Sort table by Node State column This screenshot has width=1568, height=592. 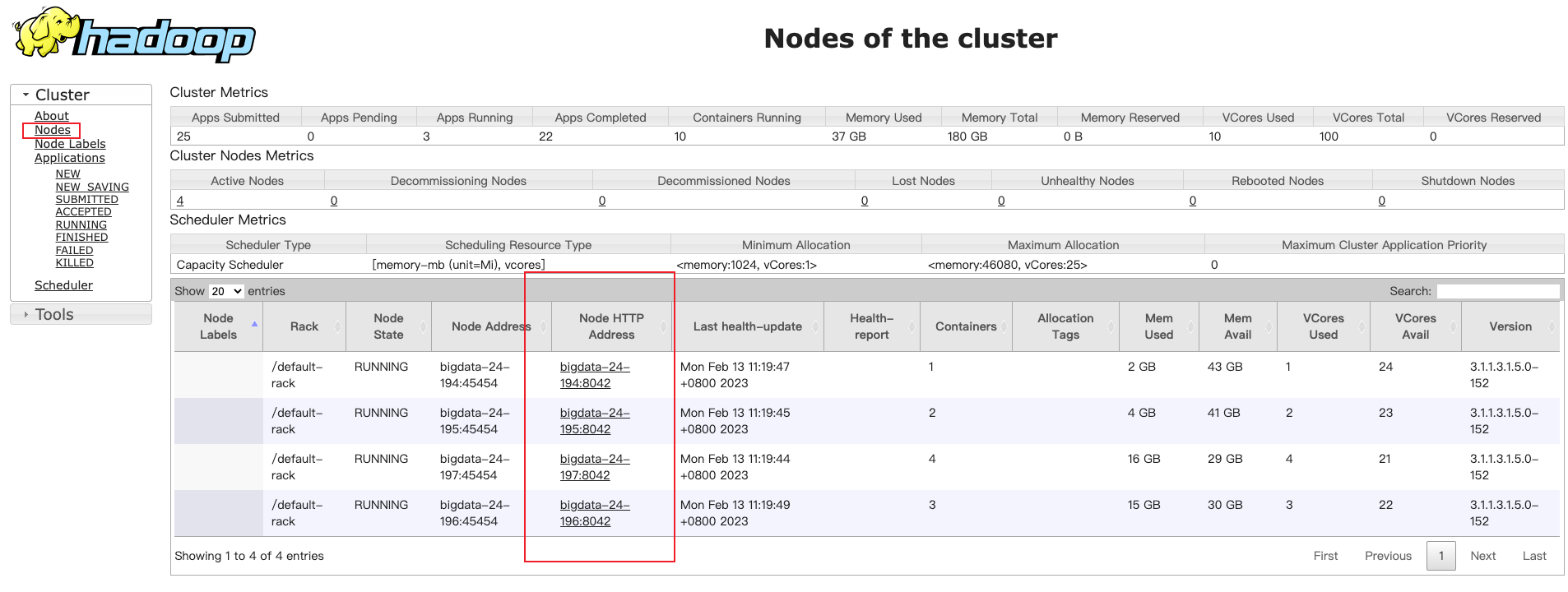coord(388,326)
